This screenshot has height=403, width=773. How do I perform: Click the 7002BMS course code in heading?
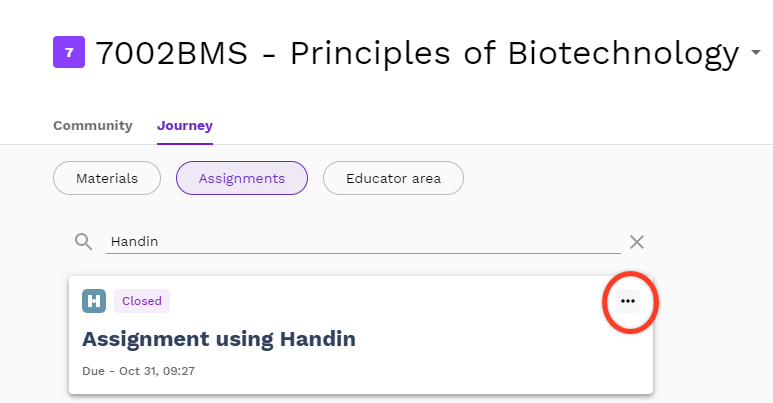[172, 53]
